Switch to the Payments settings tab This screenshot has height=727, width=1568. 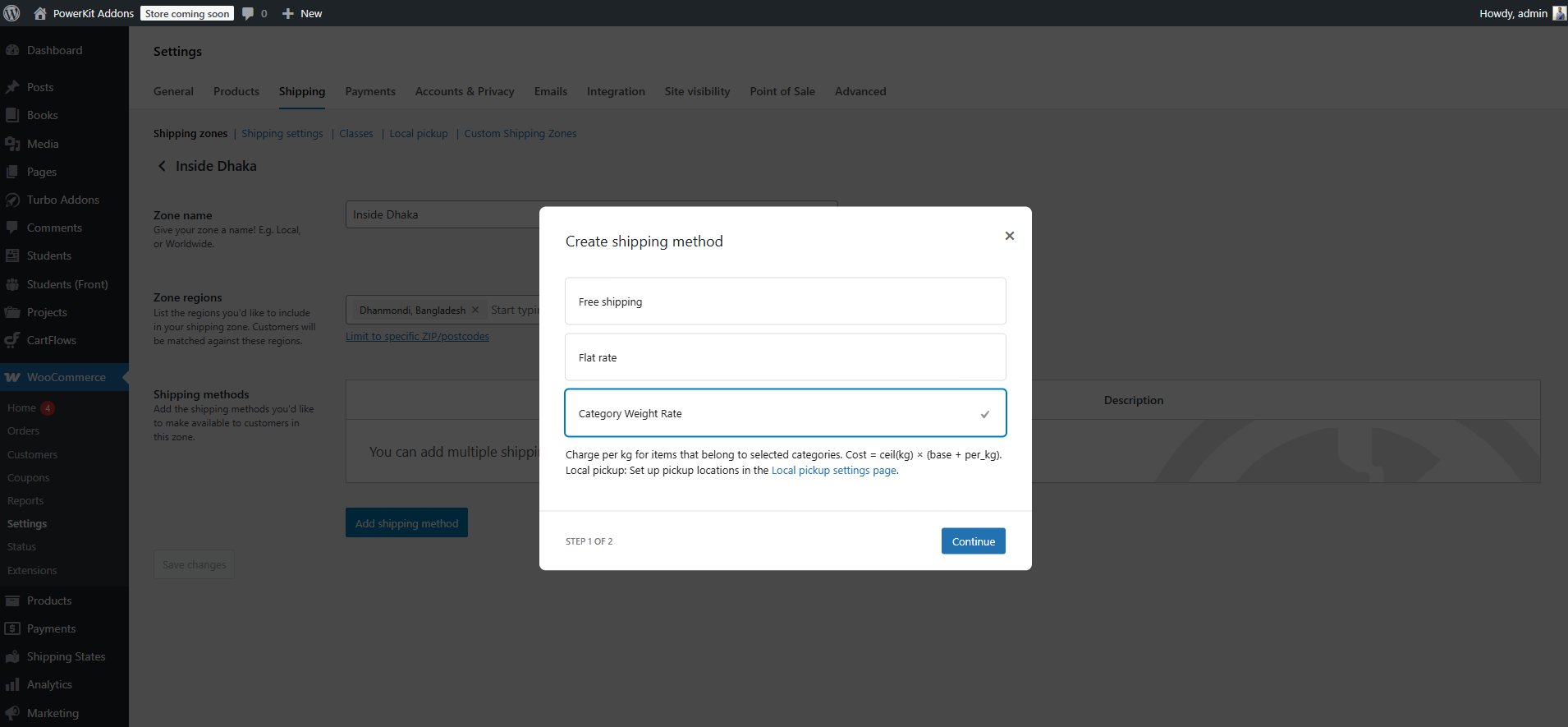click(x=370, y=91)
